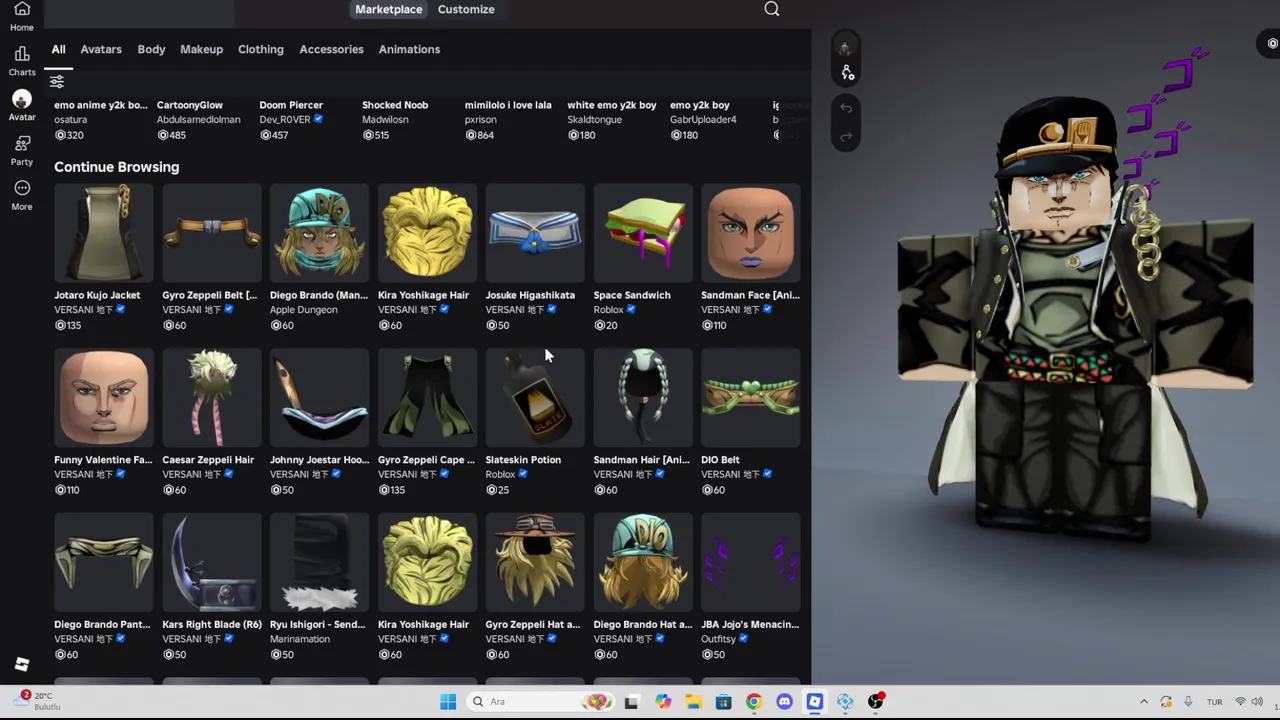Viewport: 1280px width, 720px height.
Task: Click the TUR keyboard language indicator
Action: 1214,702
